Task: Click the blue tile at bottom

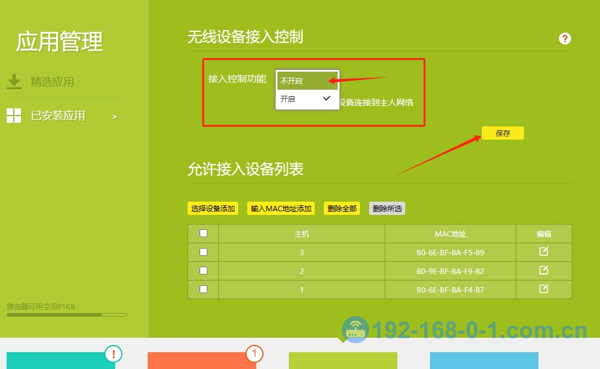Action: tap(484, 361)
